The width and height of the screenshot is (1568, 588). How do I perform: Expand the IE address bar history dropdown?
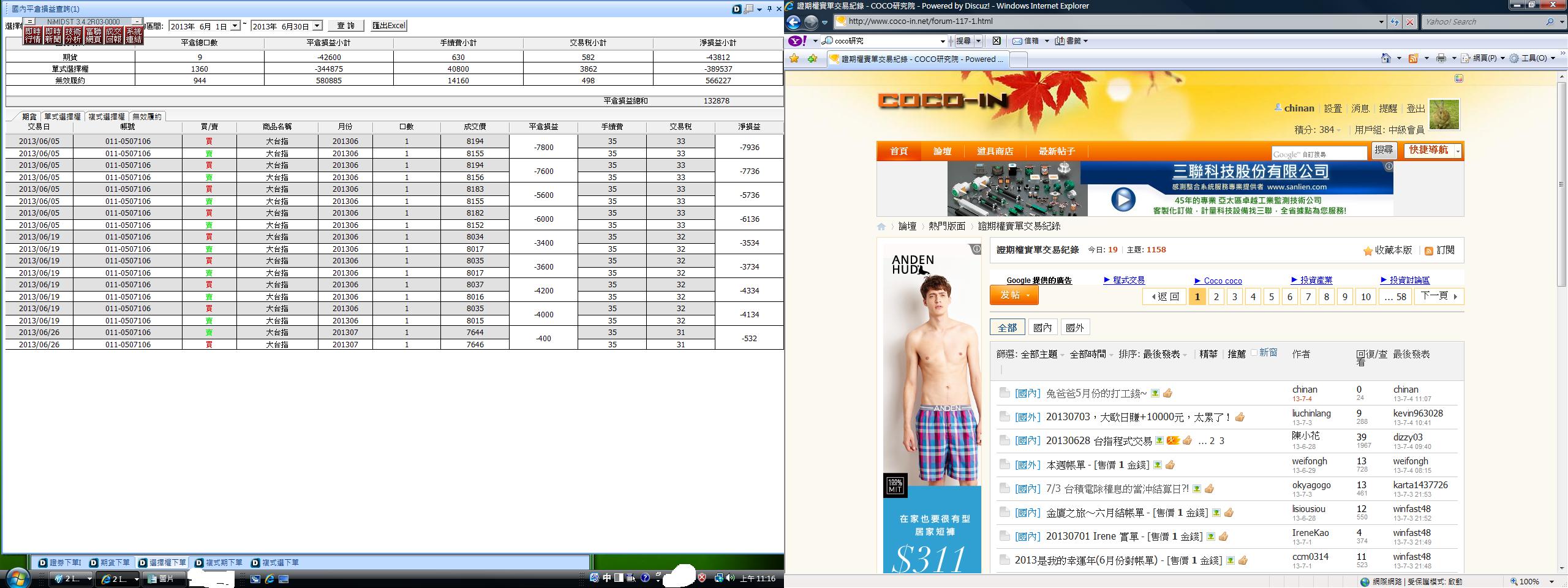click(1381, 22)
